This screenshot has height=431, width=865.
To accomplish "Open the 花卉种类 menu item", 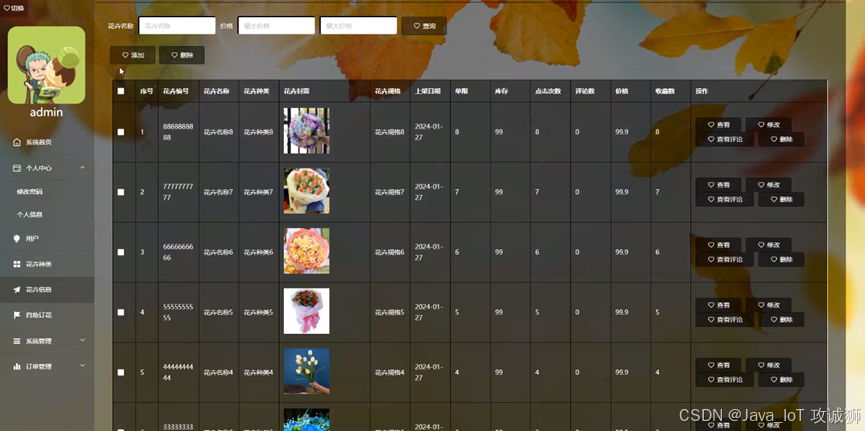I will coord(47,264).
